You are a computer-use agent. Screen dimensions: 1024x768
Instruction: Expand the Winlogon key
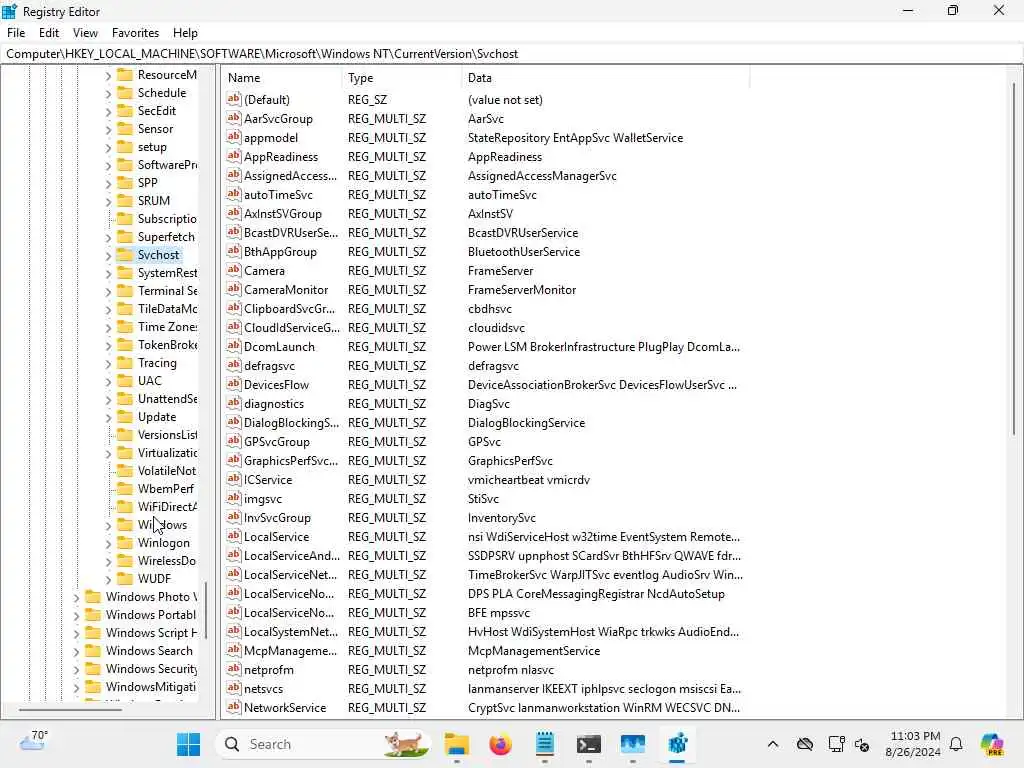click(108, 543)
